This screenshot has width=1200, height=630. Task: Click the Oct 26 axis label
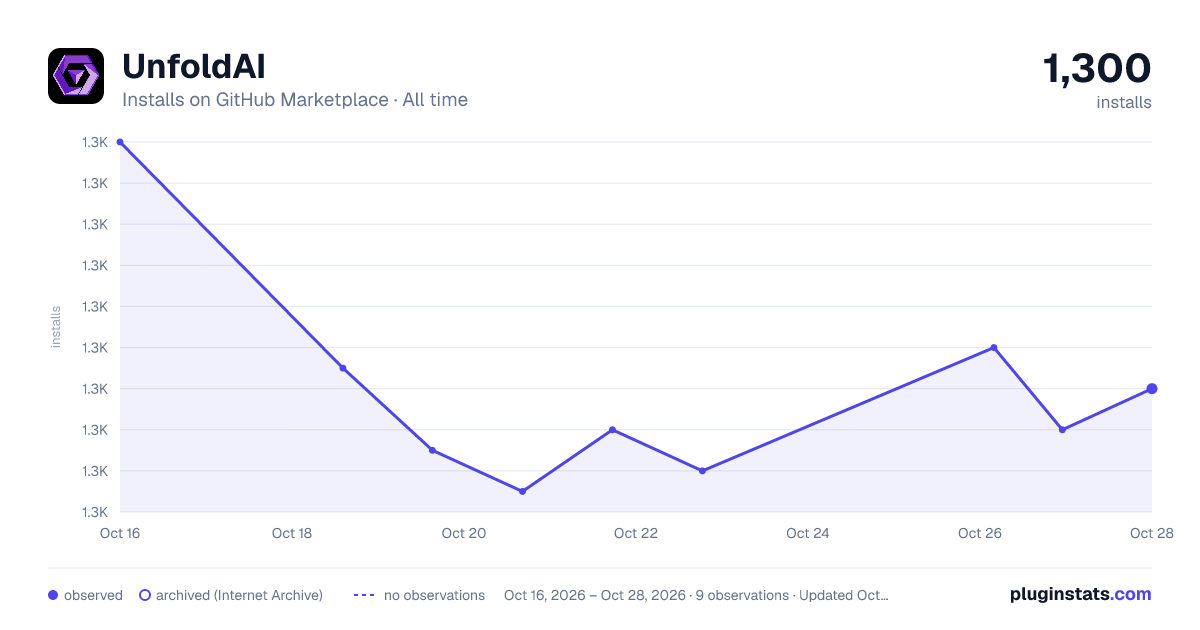click(x=980, y=533)
